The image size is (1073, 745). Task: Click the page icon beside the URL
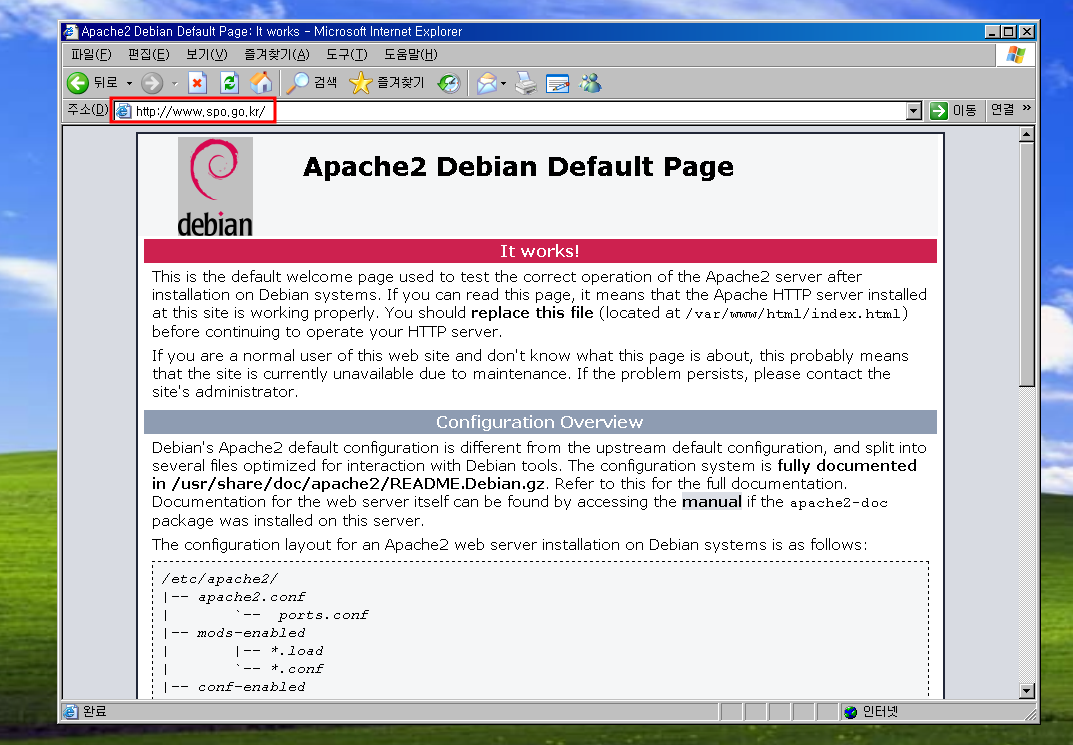click(123, 111)
